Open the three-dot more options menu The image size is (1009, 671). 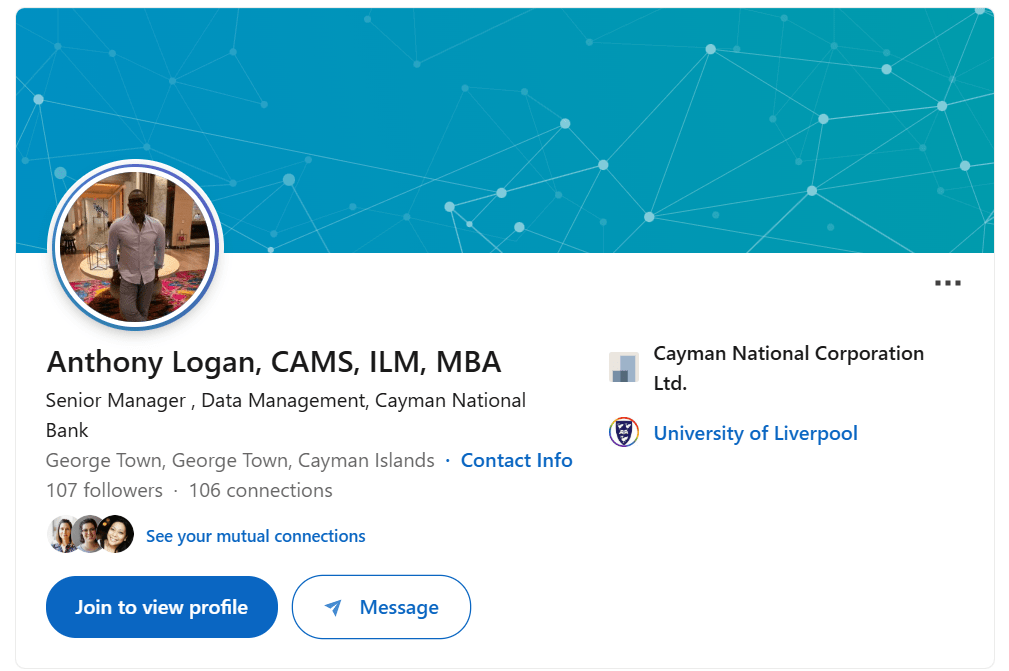pos(947,283)
